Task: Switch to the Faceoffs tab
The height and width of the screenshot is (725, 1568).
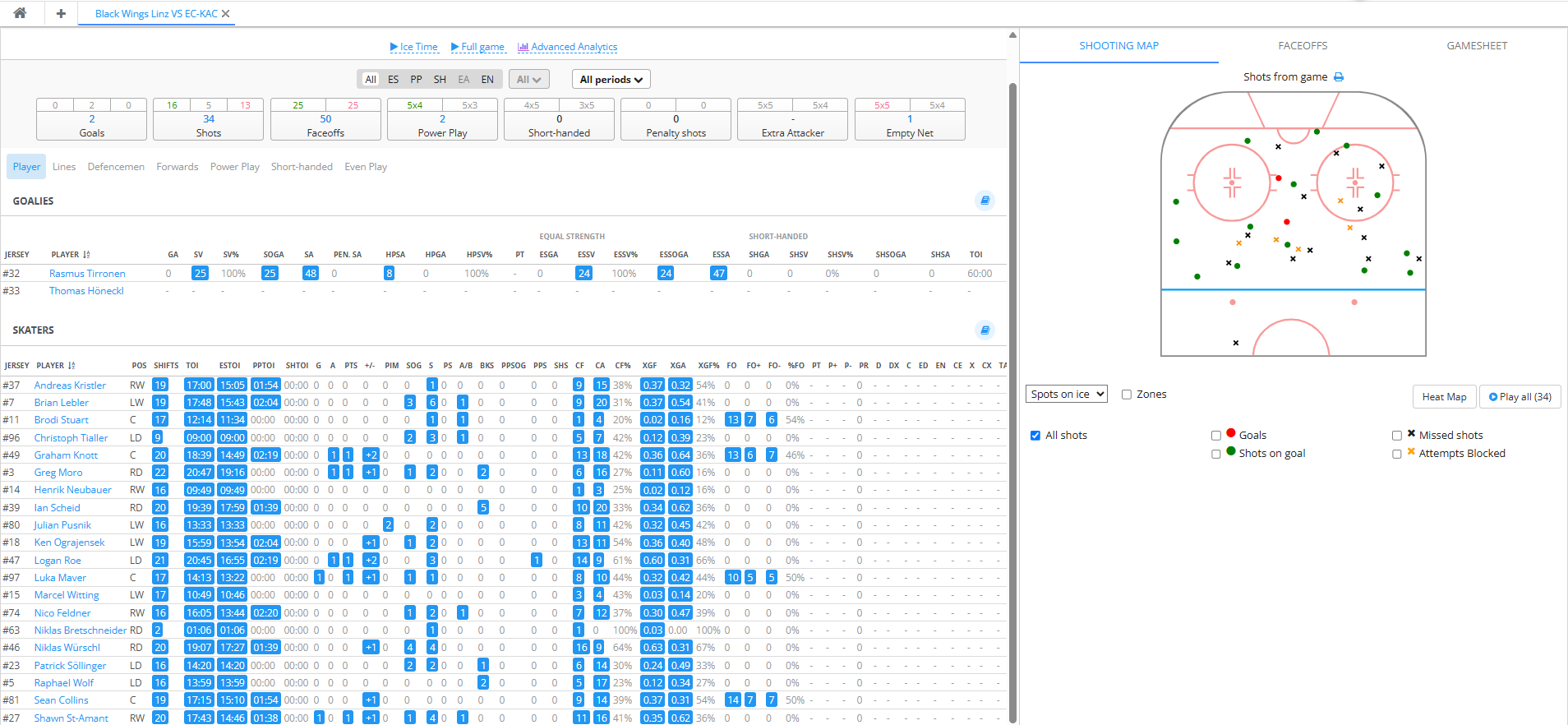Action: (1303, 46)
